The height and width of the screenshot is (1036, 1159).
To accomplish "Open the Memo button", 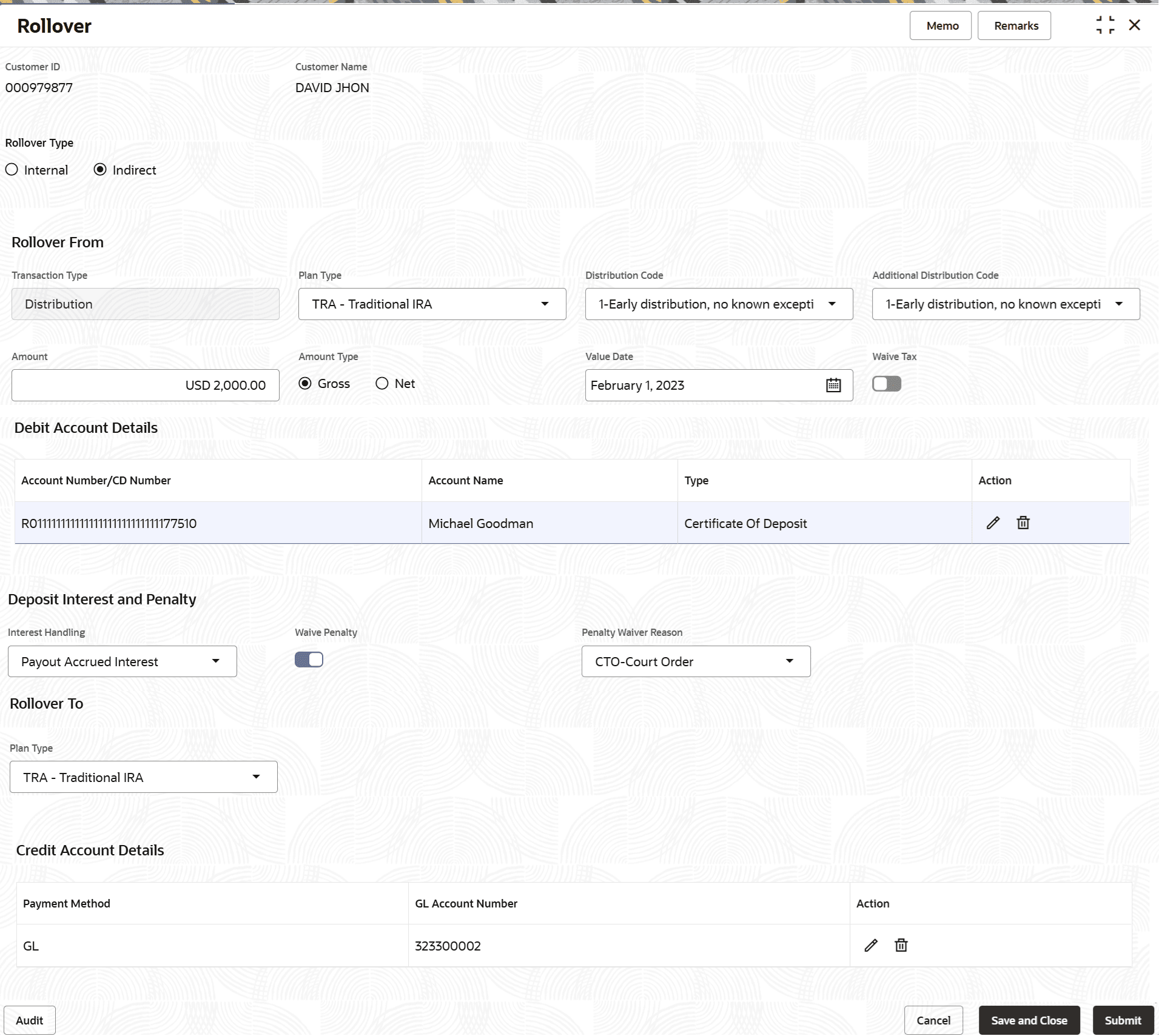I will point(941,25).
